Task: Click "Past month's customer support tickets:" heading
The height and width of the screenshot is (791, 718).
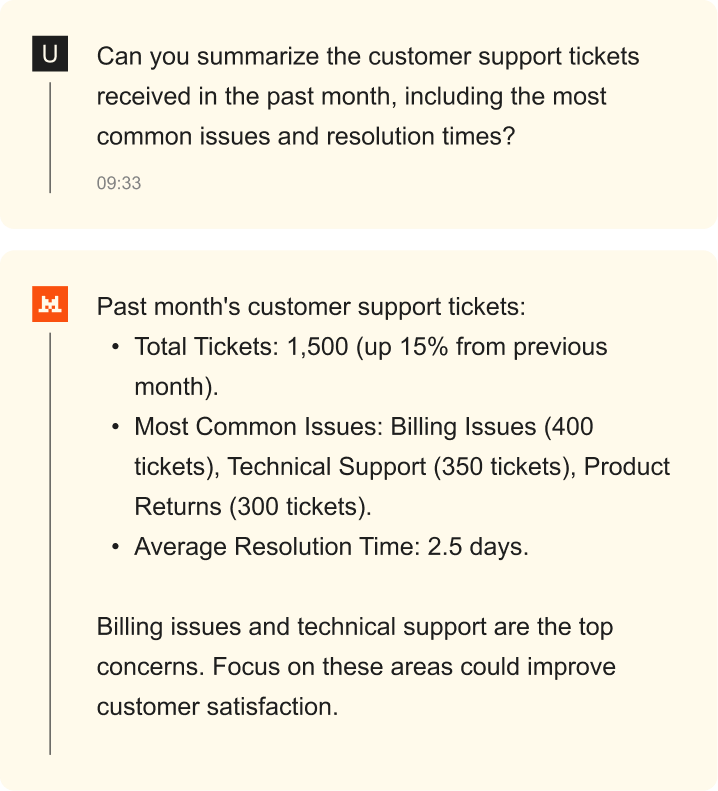Action: tap(310, 307)
